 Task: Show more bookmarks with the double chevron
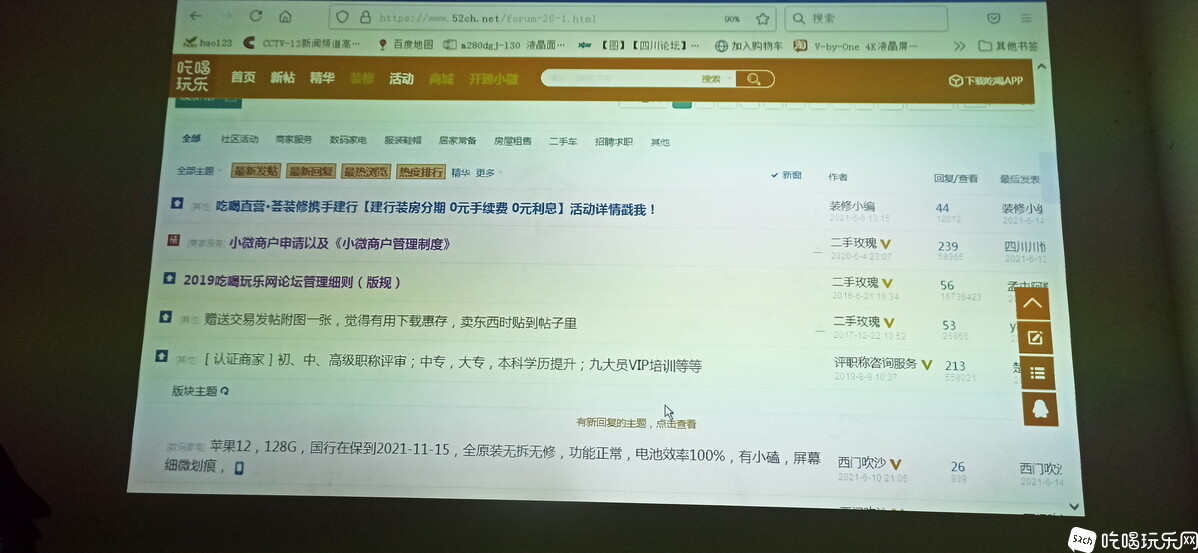click(x=960, y=46)
